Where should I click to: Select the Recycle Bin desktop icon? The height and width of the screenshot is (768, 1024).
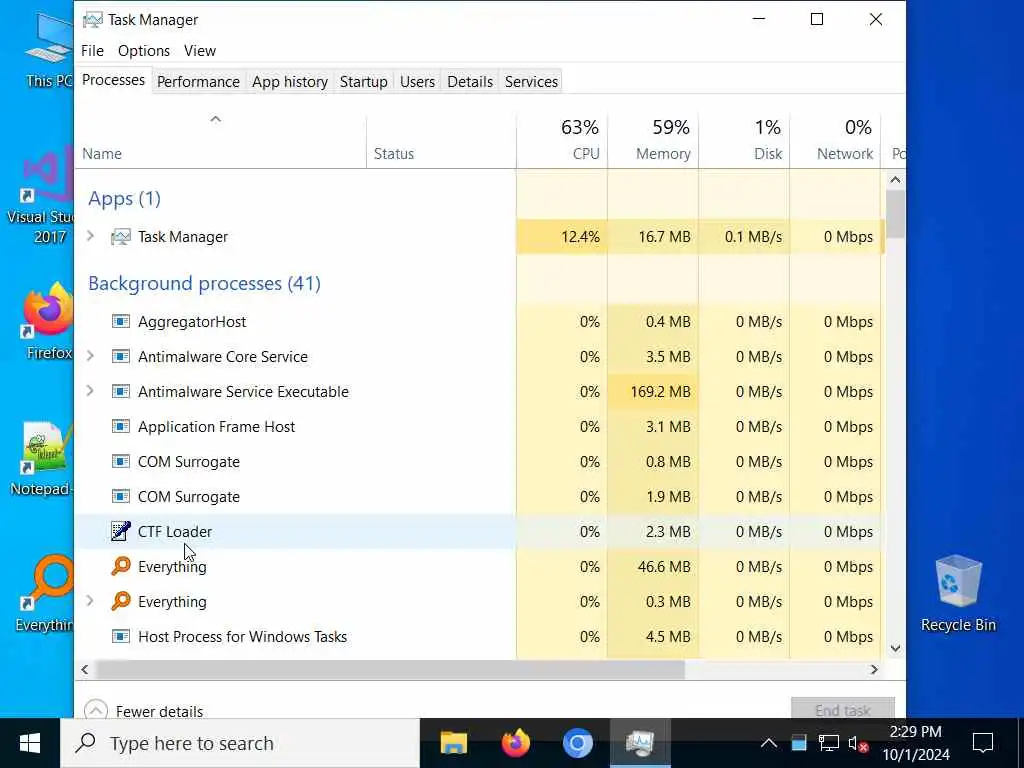point(958,593)
